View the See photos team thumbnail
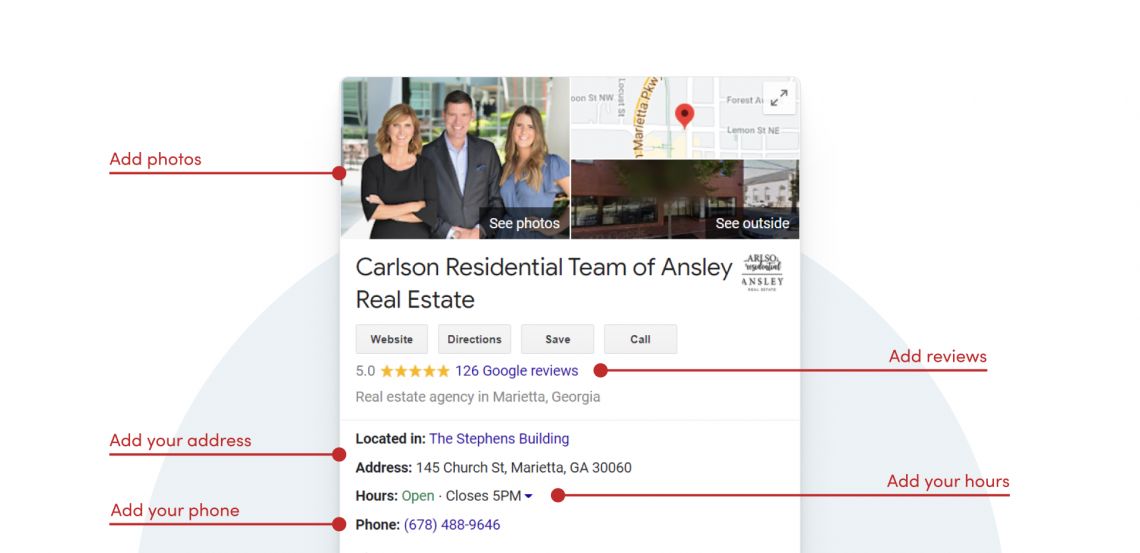Screen dimensions: 1140x553 point(455,158)
